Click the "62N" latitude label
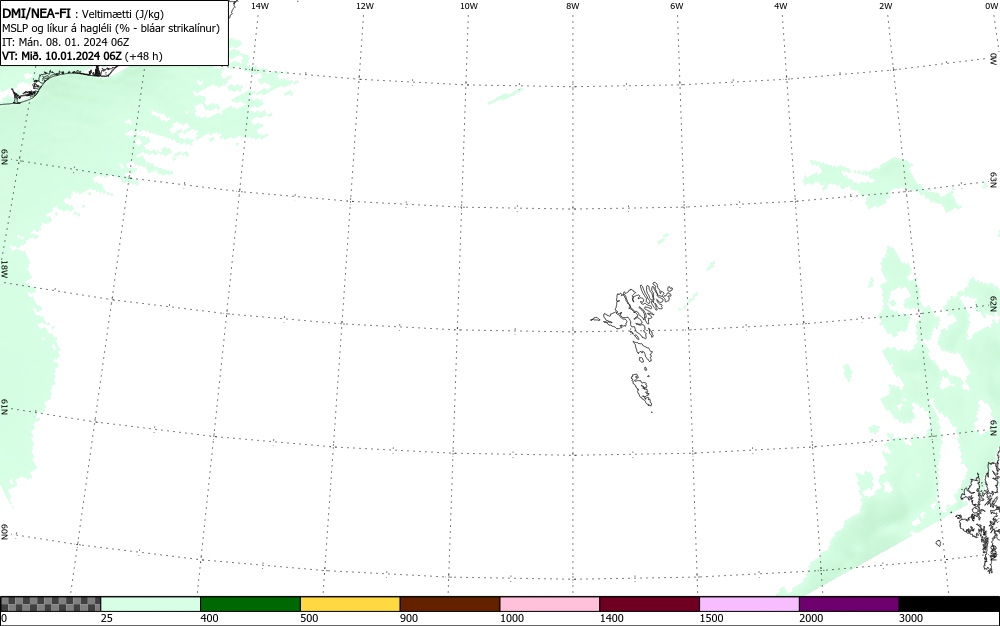Image resolution: width=1000 pixels, height=626 pixels. (994, 303)
